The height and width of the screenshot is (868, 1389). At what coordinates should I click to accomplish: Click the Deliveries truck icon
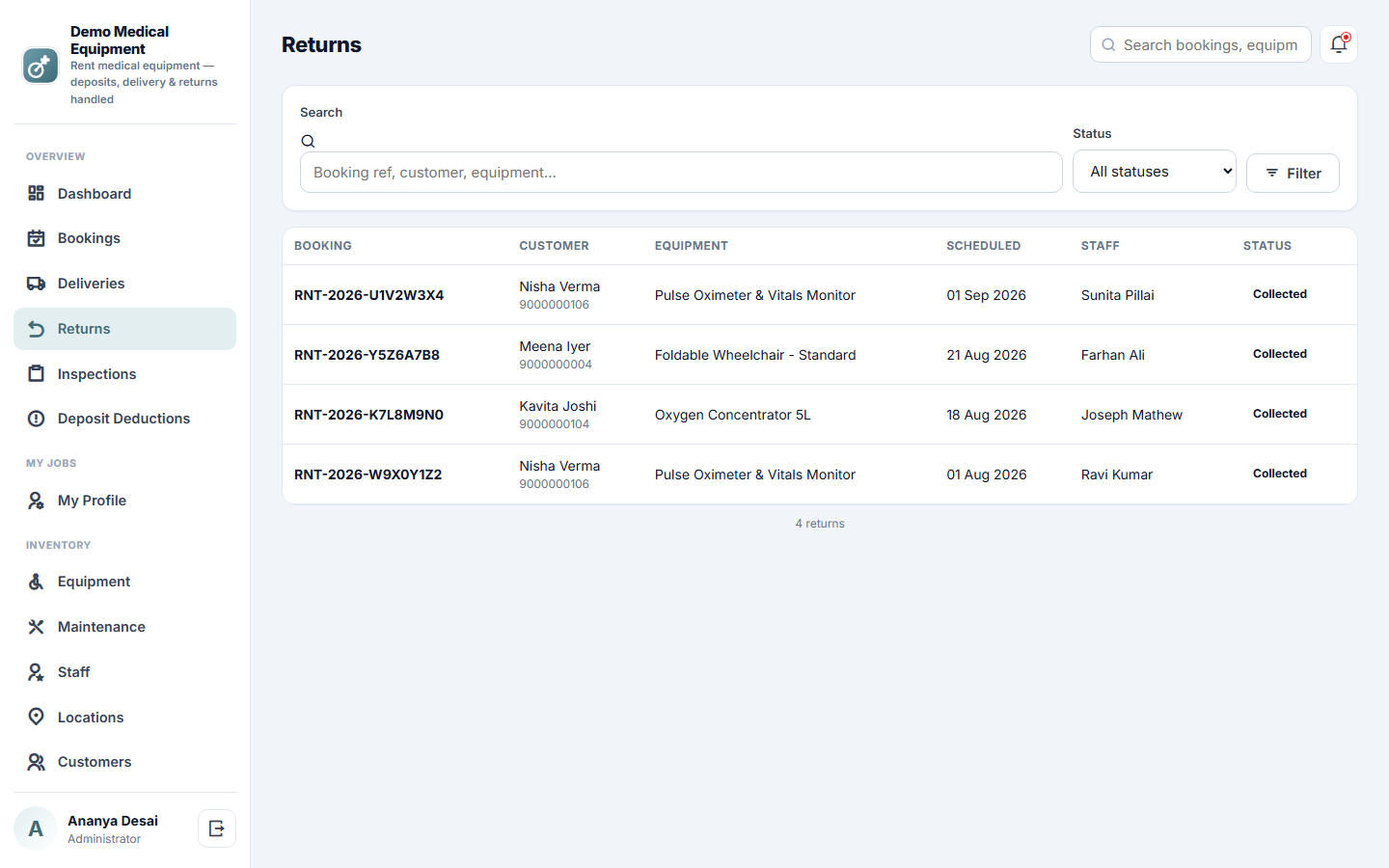click(x=37, y=284)
